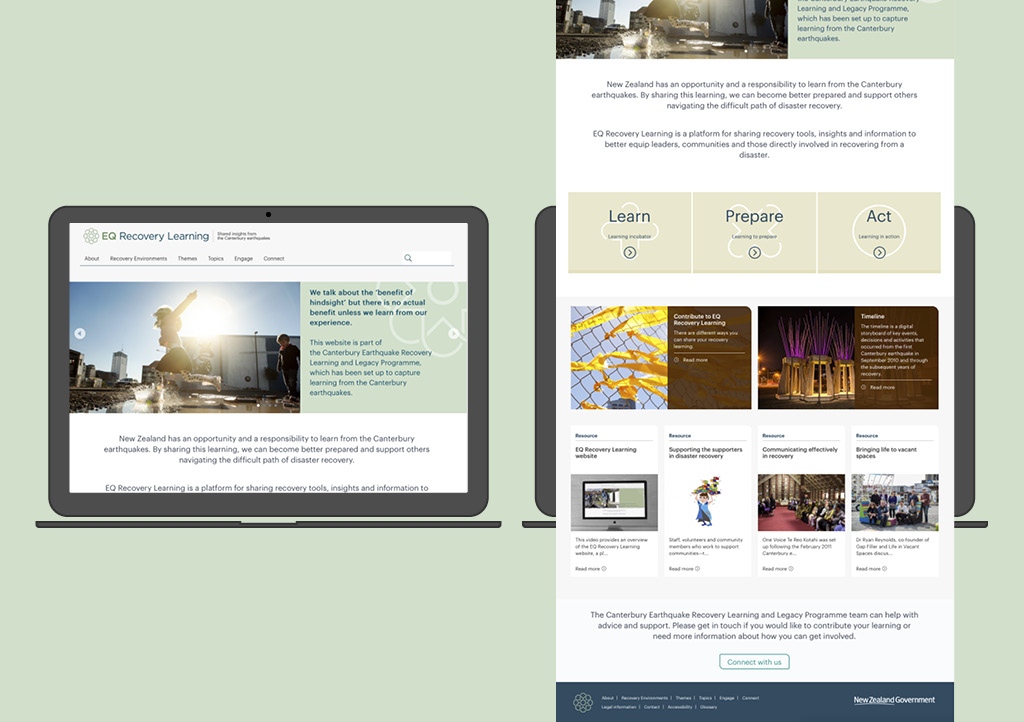Click Contact link in the footer

(652, 707)
